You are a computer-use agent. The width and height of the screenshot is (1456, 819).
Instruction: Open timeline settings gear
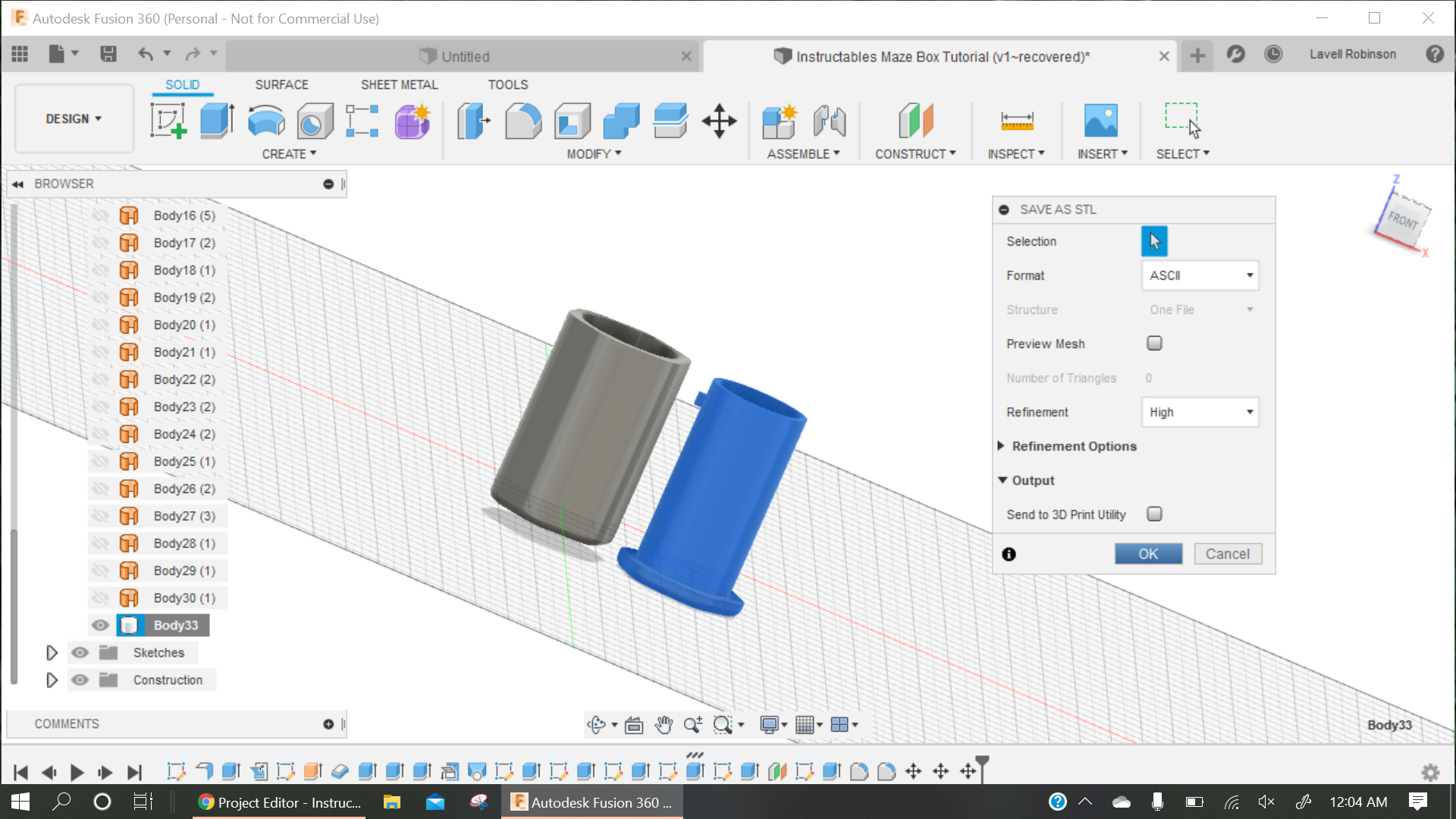pos(1430,772)
